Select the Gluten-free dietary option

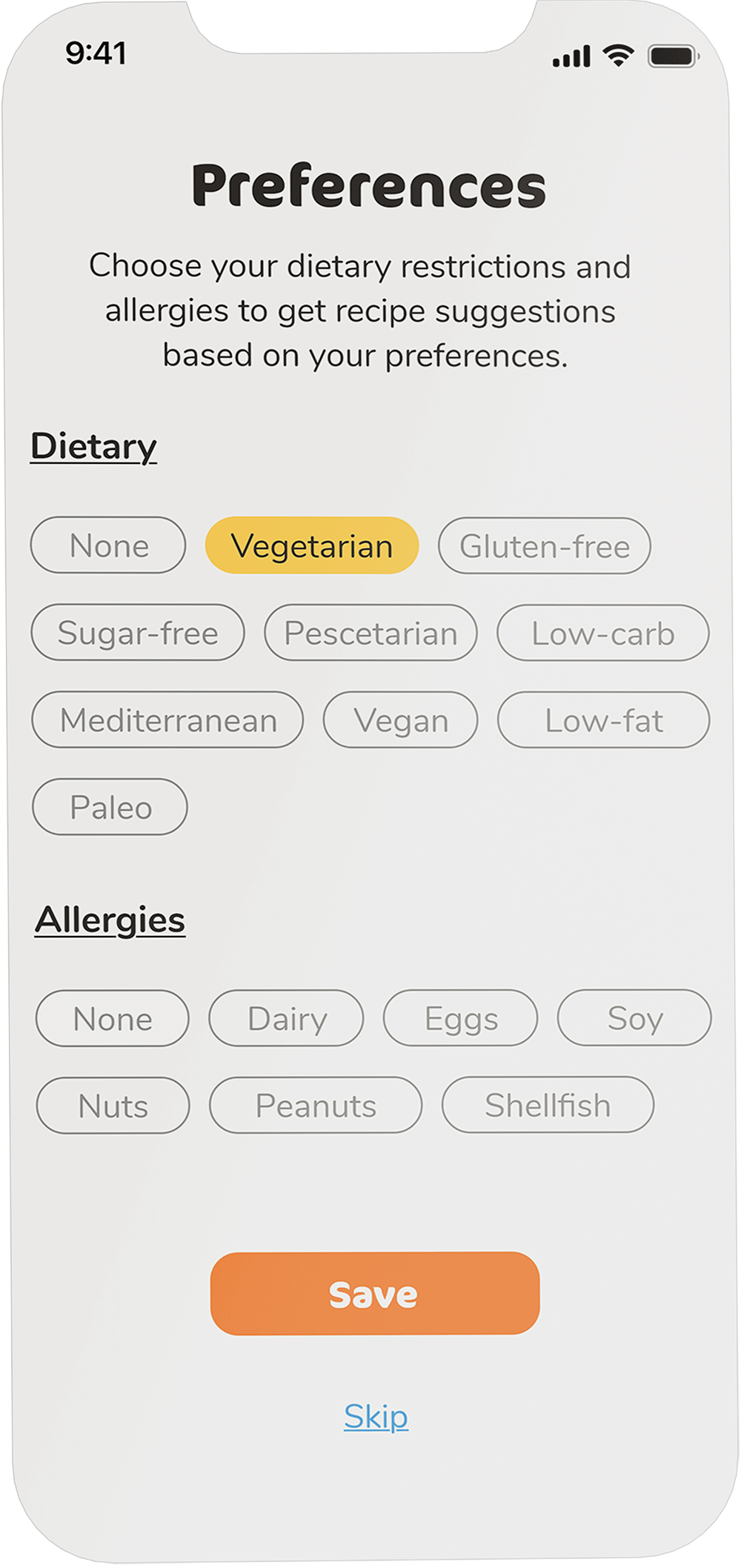pos(545,546)
